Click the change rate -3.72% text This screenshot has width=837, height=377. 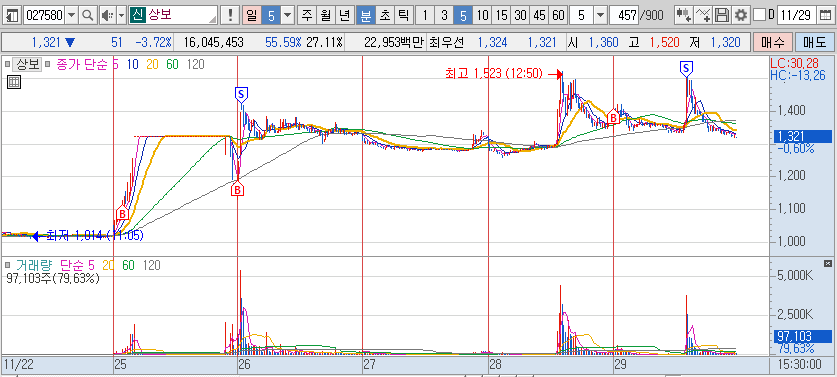coord(153,42)
